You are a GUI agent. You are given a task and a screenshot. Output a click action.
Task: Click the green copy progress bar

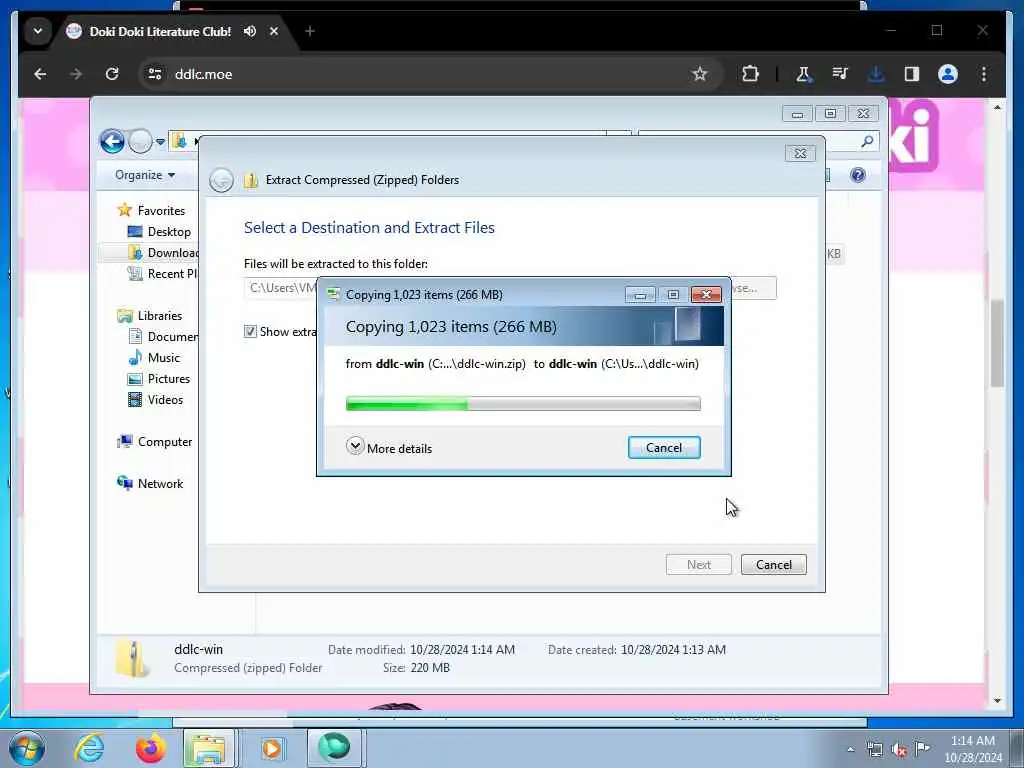pos(523,404)
